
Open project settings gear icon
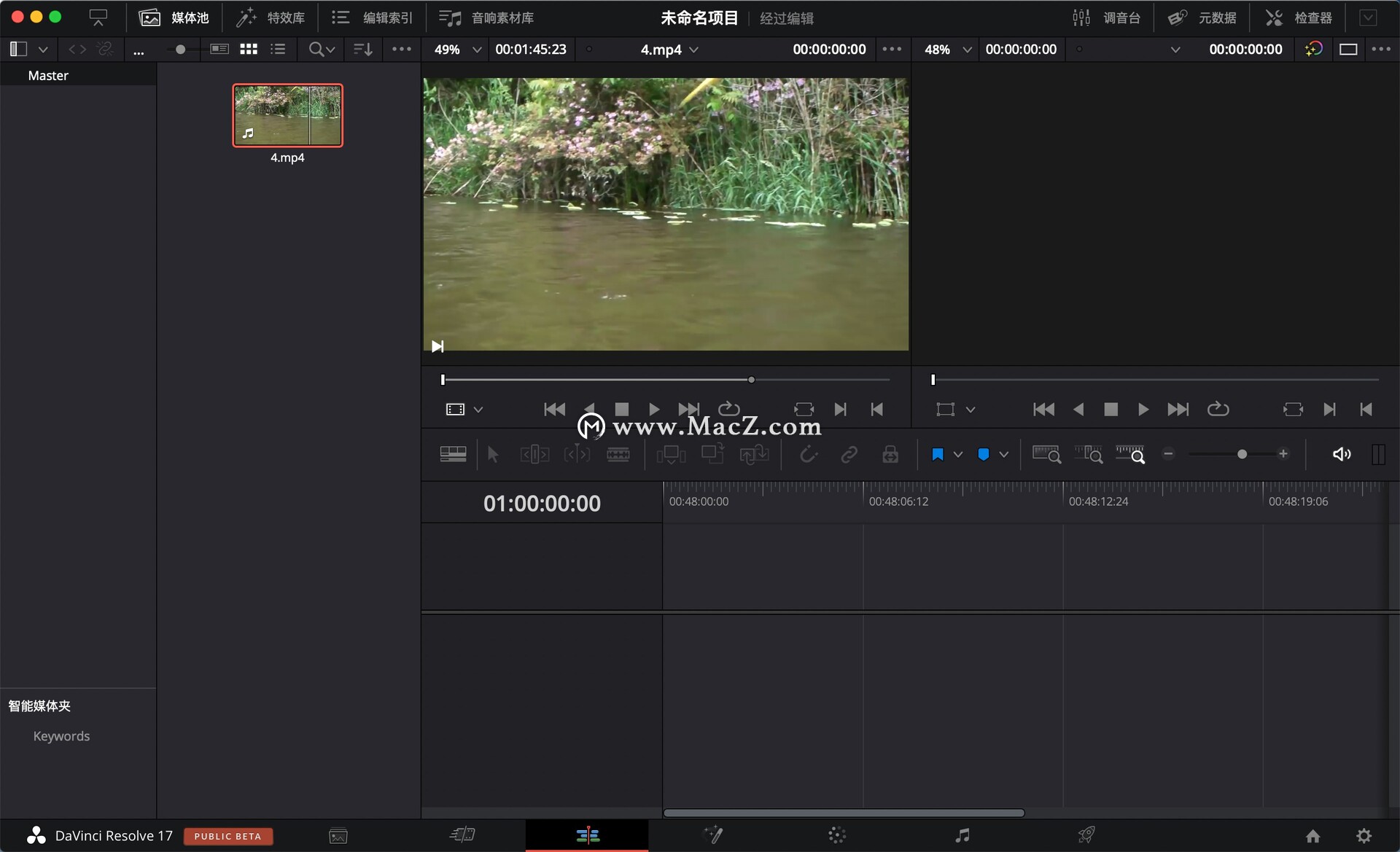1364,836
